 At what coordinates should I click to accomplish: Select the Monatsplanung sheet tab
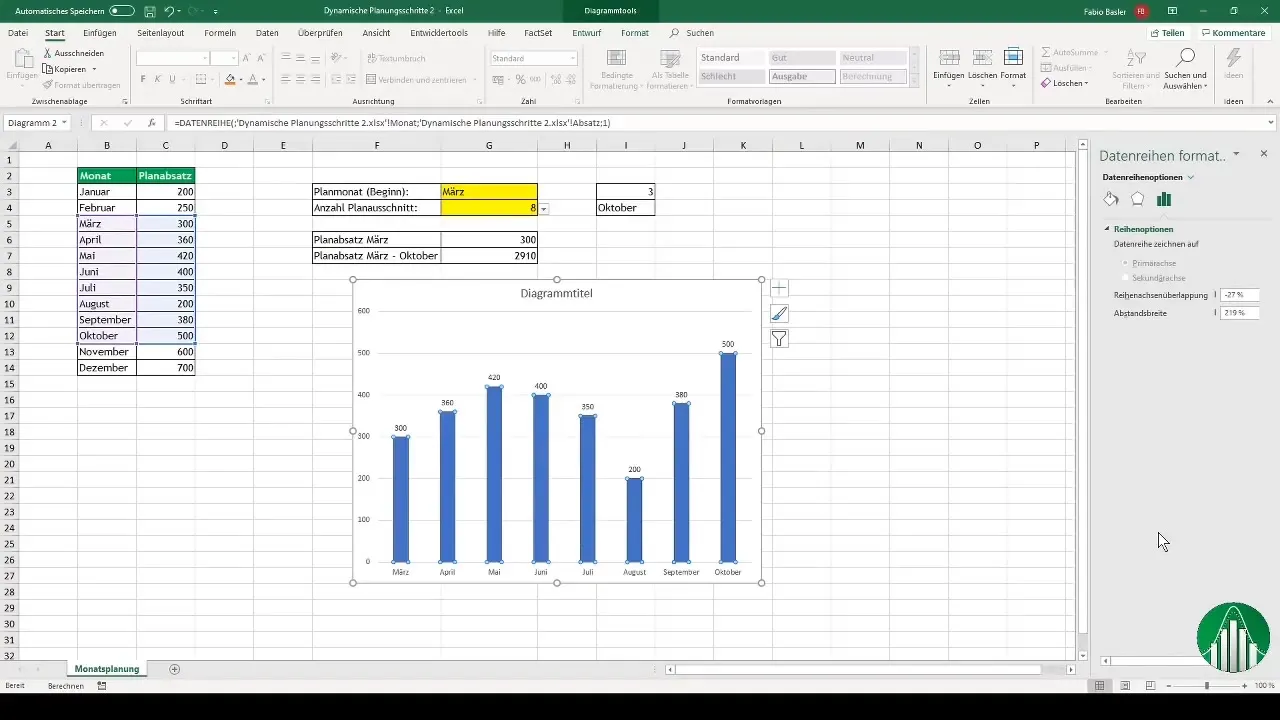(107, 668)
